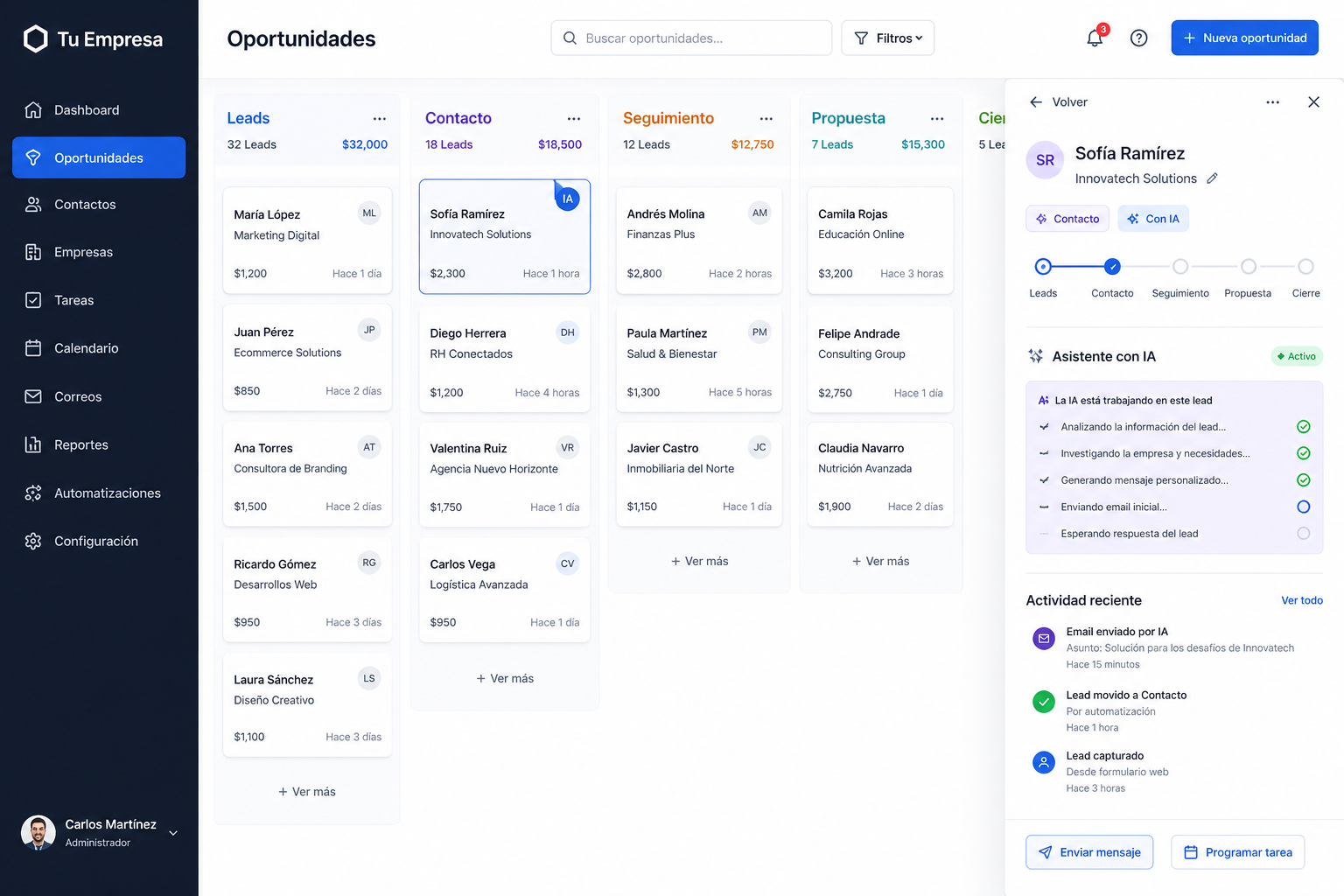Toggle Esperando respuesta del lead circle

coord(1303,534)
